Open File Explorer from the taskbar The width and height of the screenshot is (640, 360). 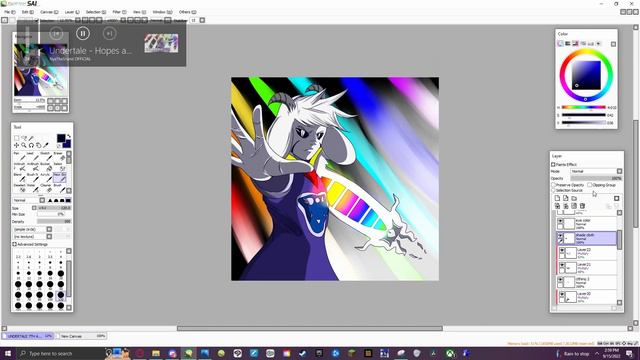coord(156,353)
